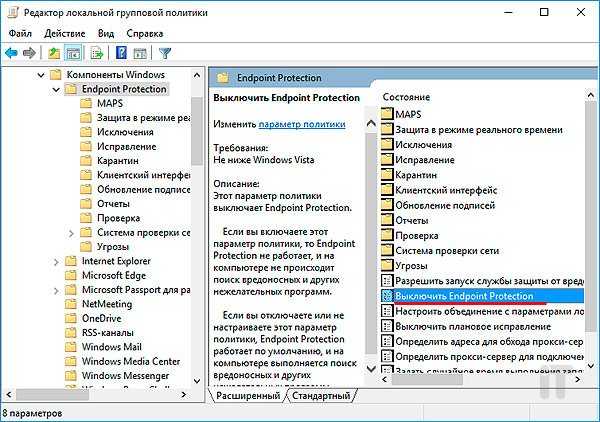Click MAPS folder icon in right list

[x=387, y=114]
